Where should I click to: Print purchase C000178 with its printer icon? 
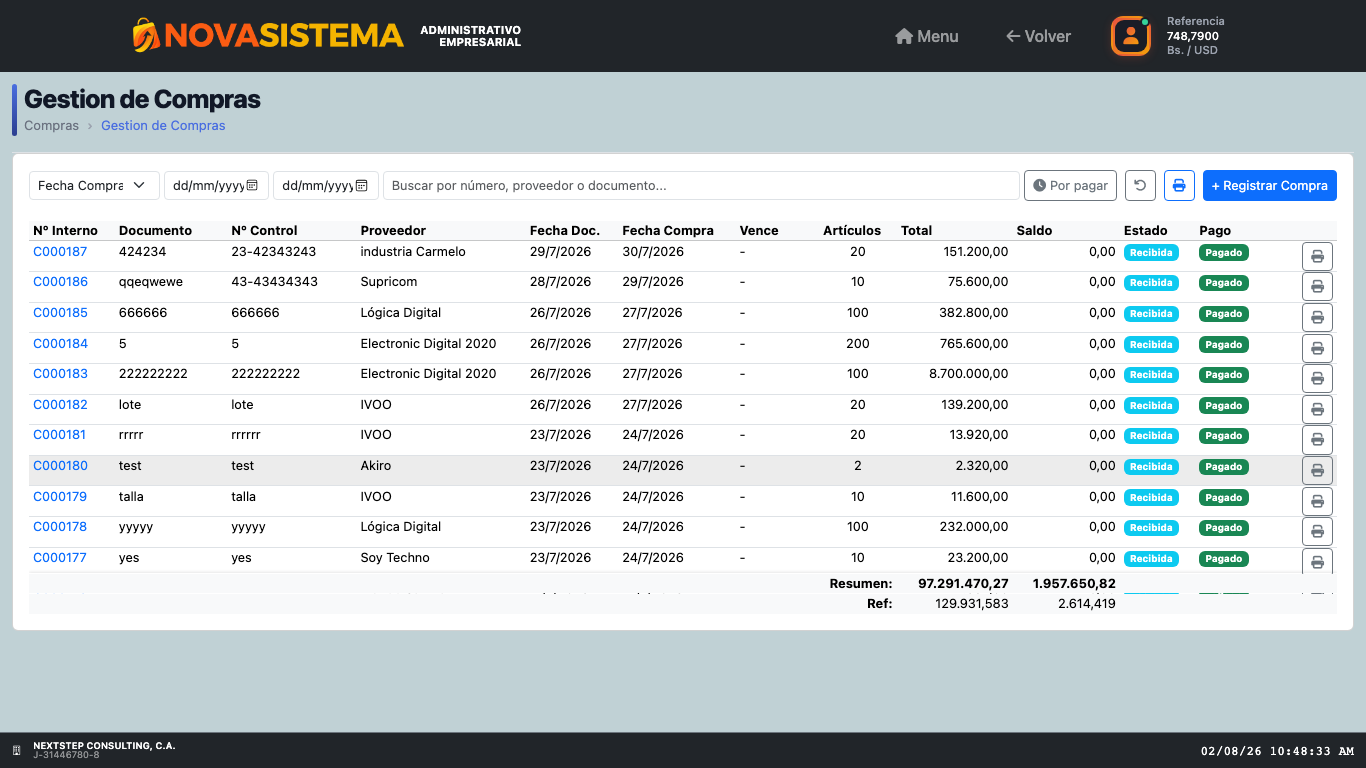(x=1317, y=532)
